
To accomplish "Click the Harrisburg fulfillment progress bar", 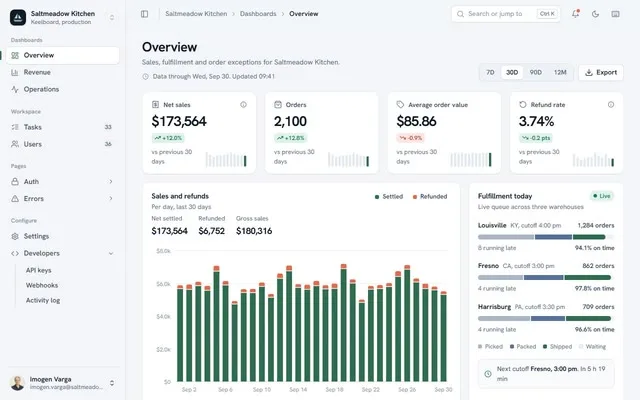I will click(546, 318).
